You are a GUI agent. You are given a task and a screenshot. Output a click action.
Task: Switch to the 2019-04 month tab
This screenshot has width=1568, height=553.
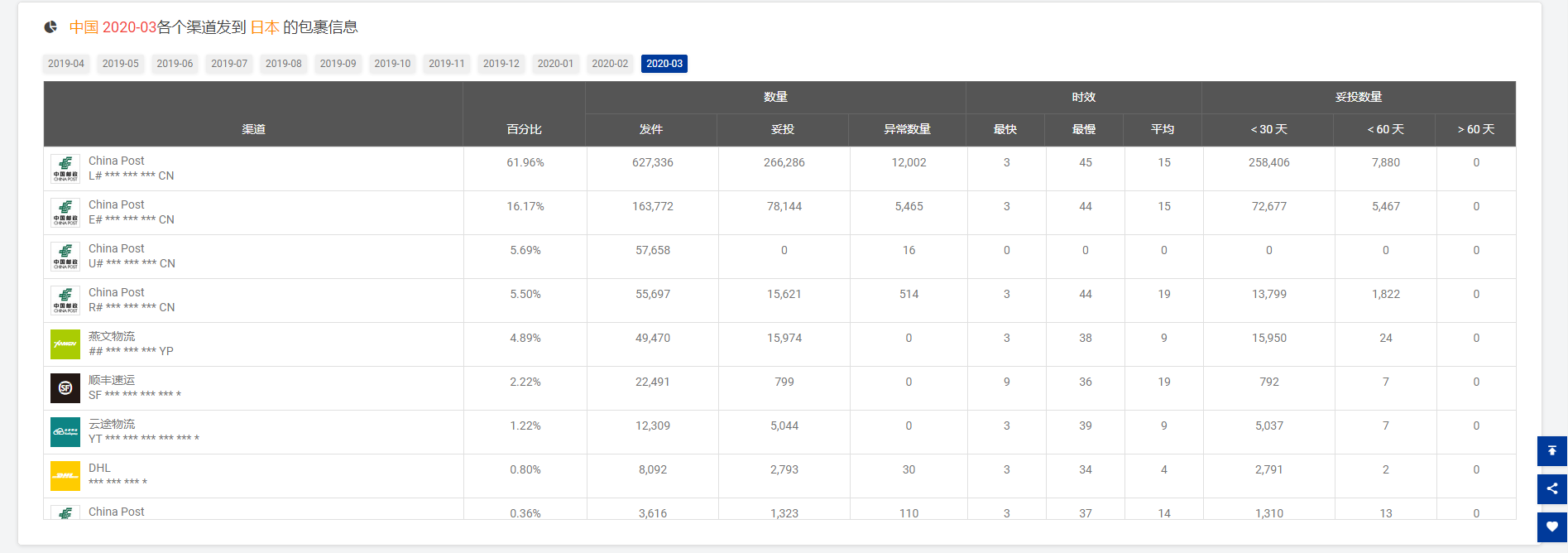[66, 64]
